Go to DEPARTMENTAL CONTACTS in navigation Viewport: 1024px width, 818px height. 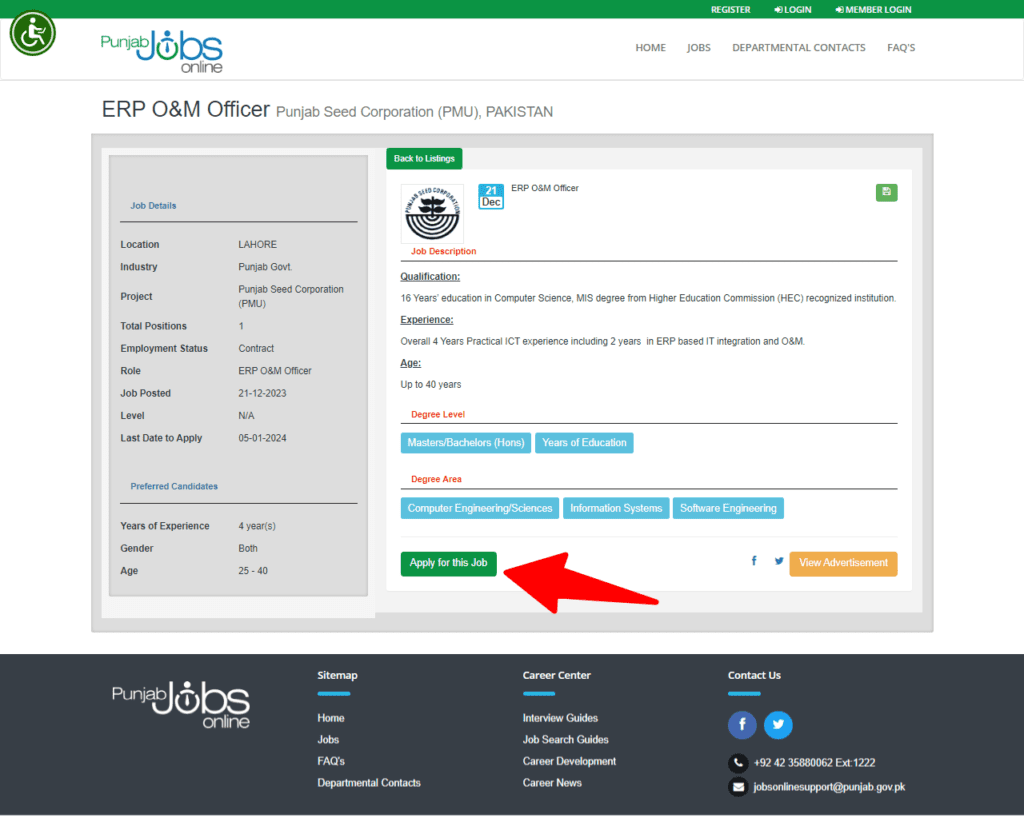(x=798, y=48)
